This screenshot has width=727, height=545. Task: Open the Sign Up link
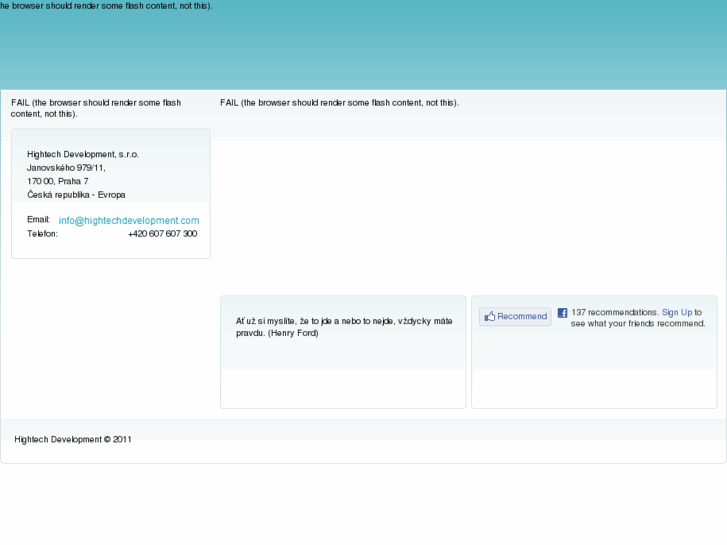click(x=676, y=313)
